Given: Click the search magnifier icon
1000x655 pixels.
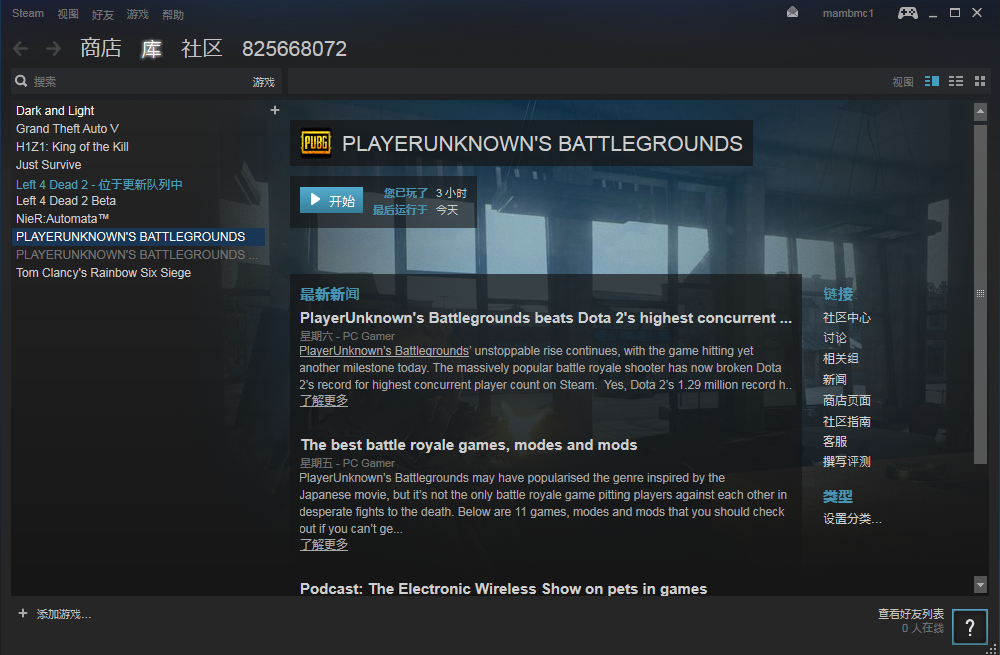Looking at the screenshot, I should 21,81.
